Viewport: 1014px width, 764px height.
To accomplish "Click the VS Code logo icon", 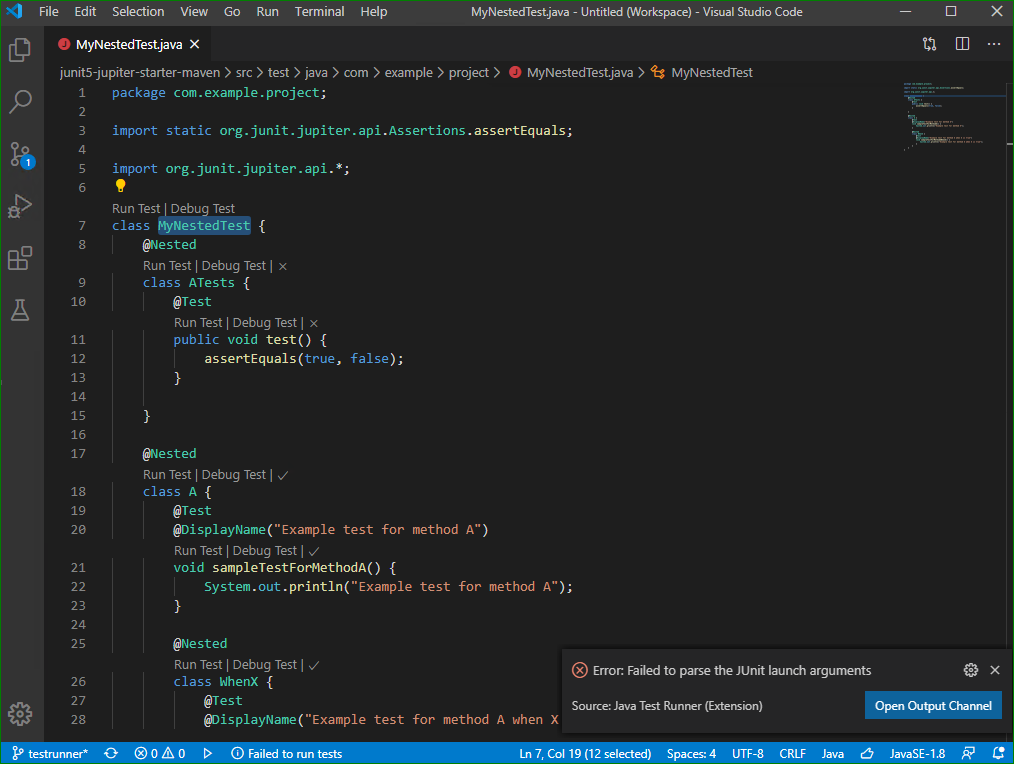I will click(x=14, y=11).
